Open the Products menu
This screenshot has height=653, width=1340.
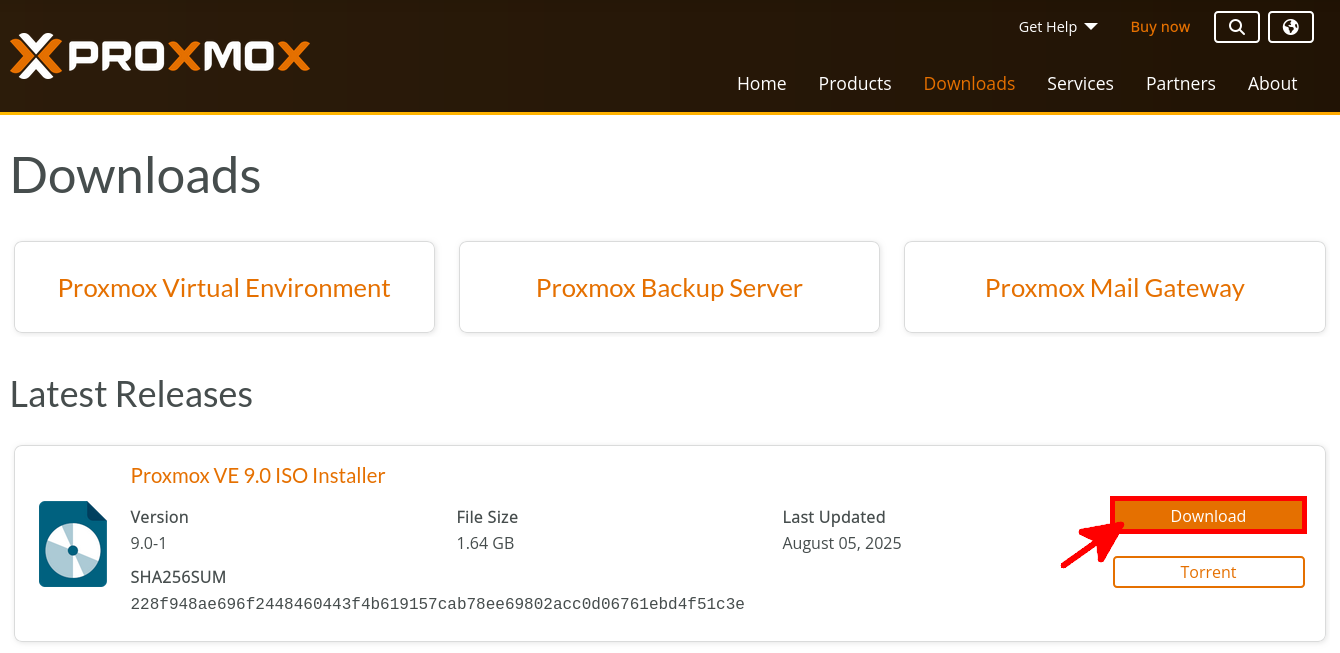click(854, 84)
